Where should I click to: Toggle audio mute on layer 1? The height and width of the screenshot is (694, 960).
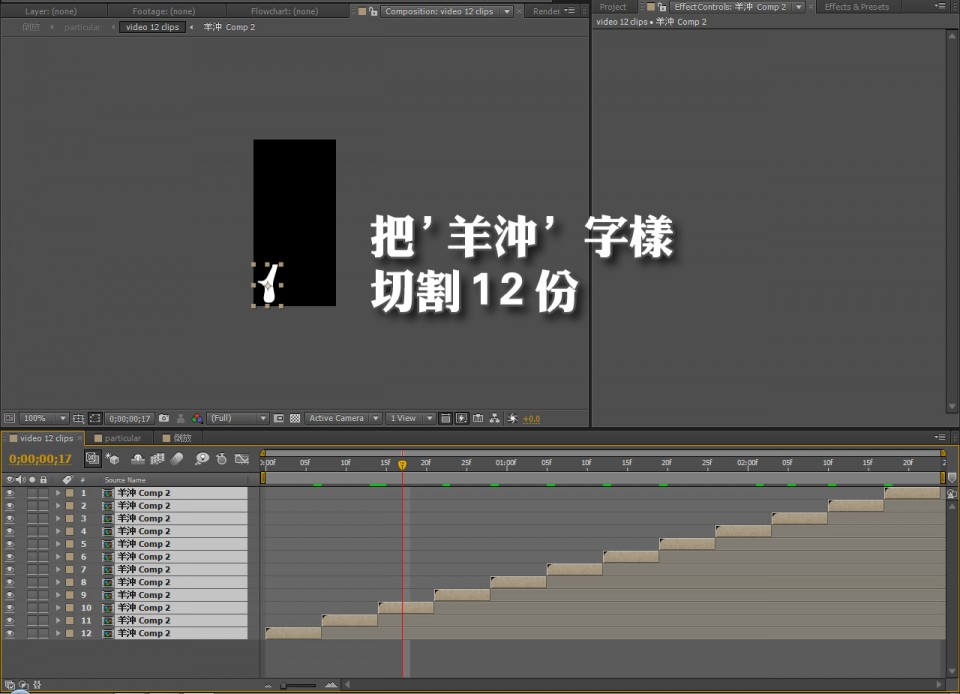pos(19,493)
